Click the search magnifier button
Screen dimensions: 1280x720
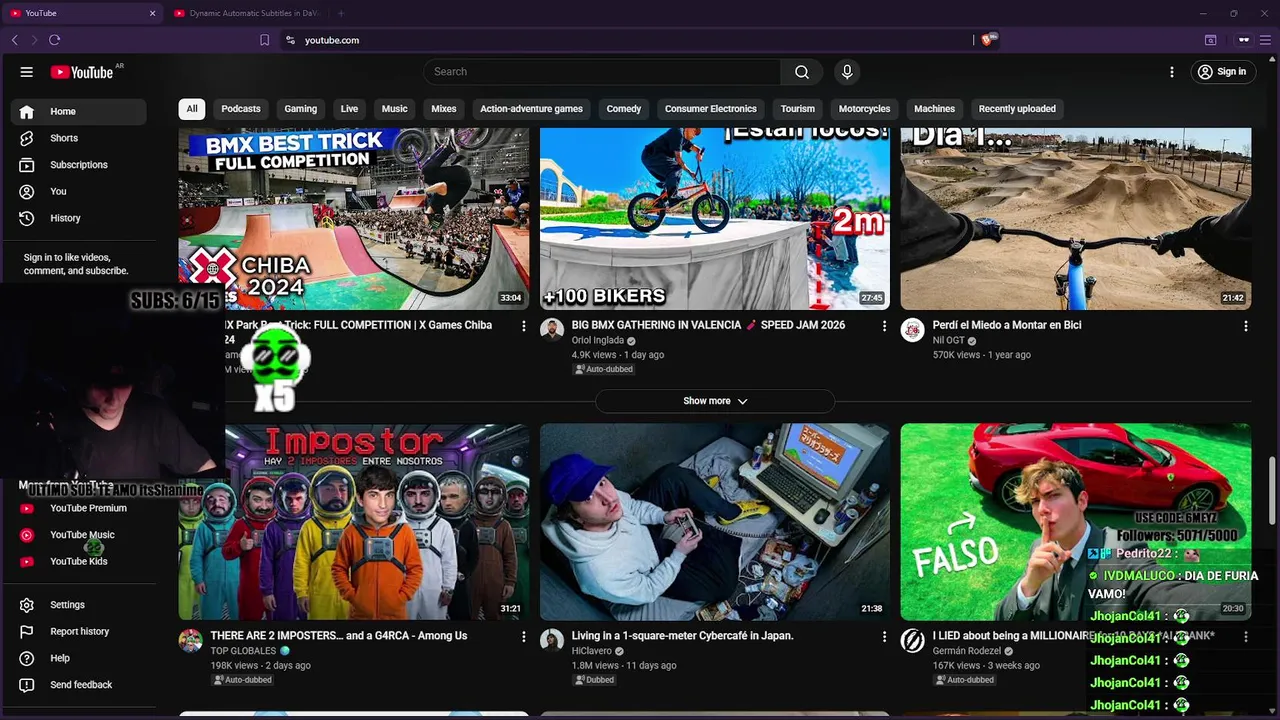802,72
